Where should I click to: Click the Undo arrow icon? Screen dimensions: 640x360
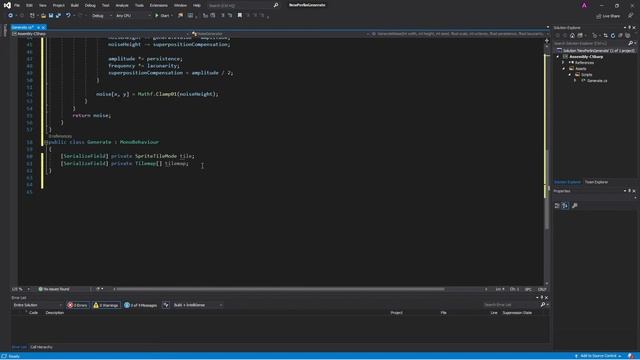click(x=68, y=16)
